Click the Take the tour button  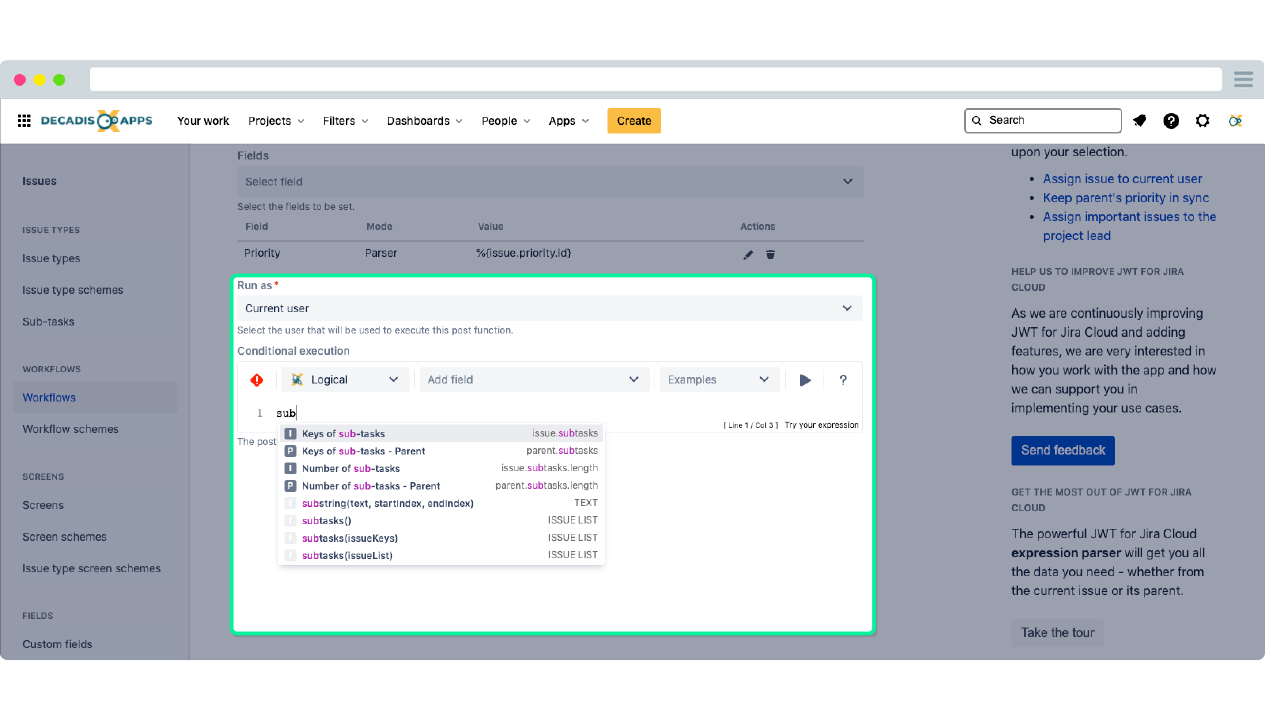1057,632
